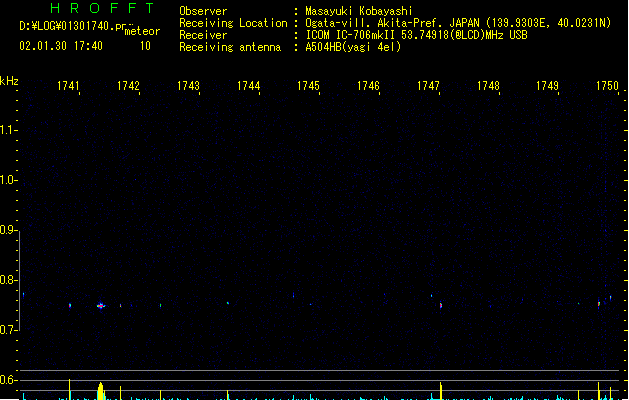Click the HROFFT title text

[102, 8]
